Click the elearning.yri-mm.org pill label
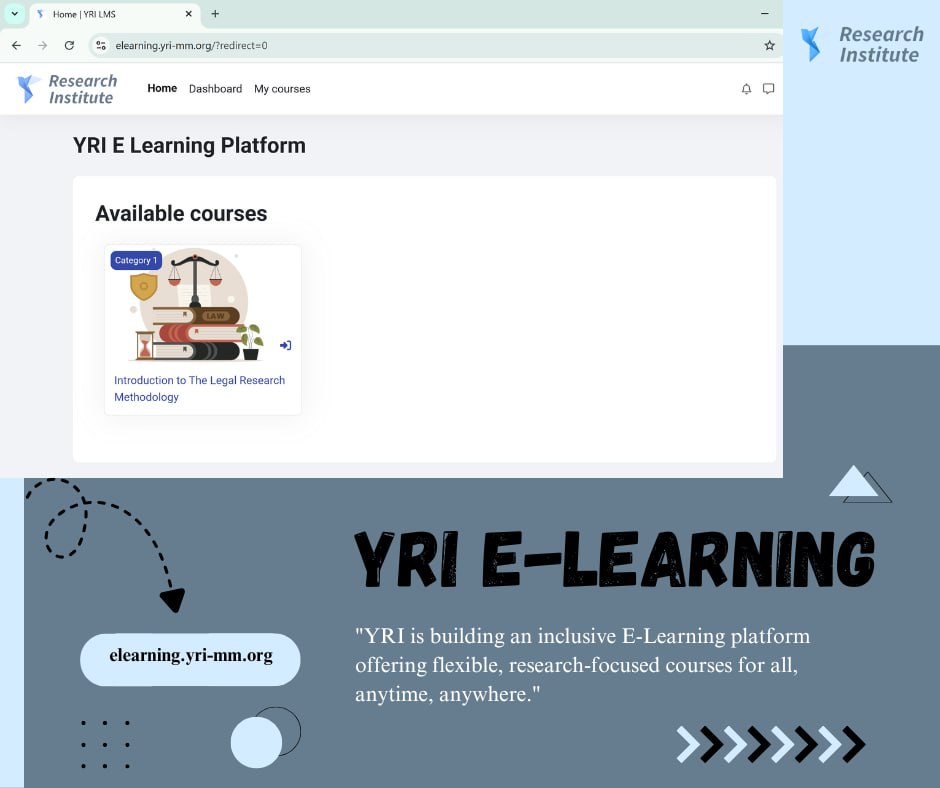 (x=191, y=656)
